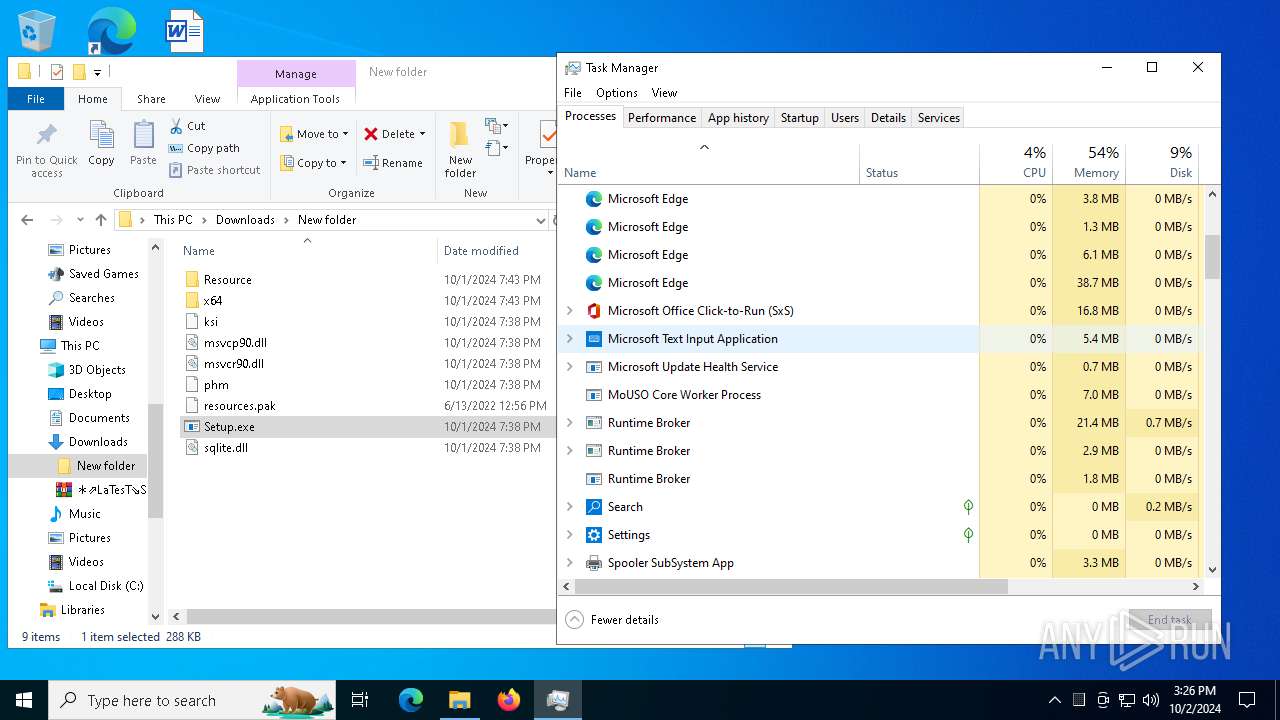Click the Rename command in Organize
The width and height of the screenshot is (1280, 720).
click(393, 163)
